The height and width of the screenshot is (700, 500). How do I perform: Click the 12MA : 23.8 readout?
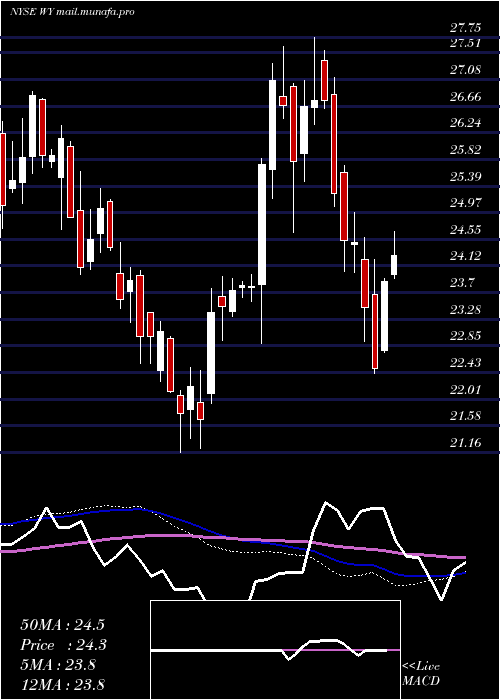(x=62, y=685)
